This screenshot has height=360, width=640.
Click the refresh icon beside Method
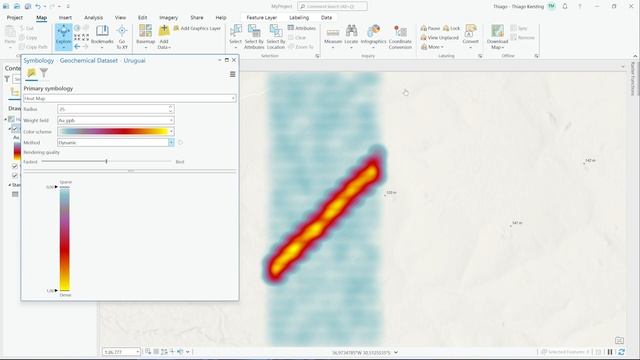click(180, 142)
